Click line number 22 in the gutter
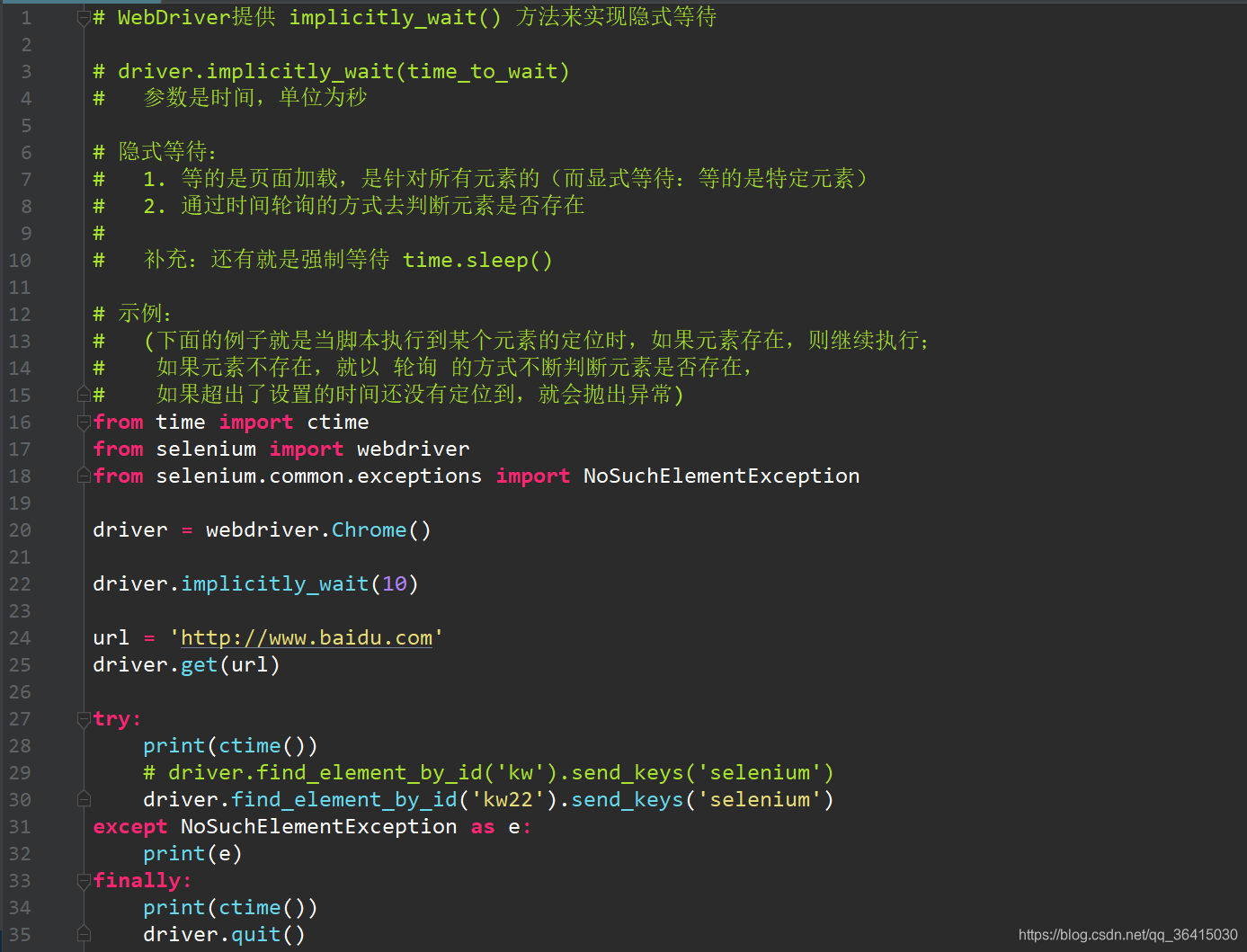The height and width of the screenshot is (952, 1247). pos(20,584)
